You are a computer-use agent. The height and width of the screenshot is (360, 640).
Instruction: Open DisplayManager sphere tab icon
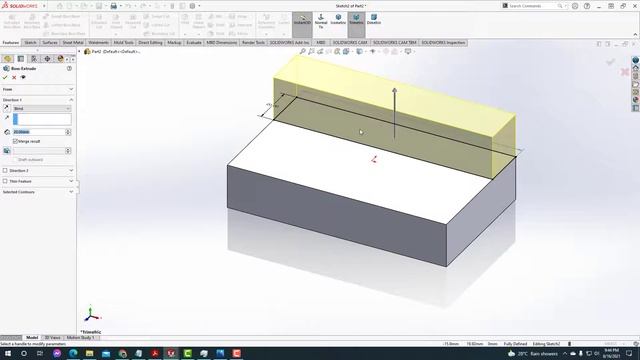pyautogui.click(x=60, y=59)
